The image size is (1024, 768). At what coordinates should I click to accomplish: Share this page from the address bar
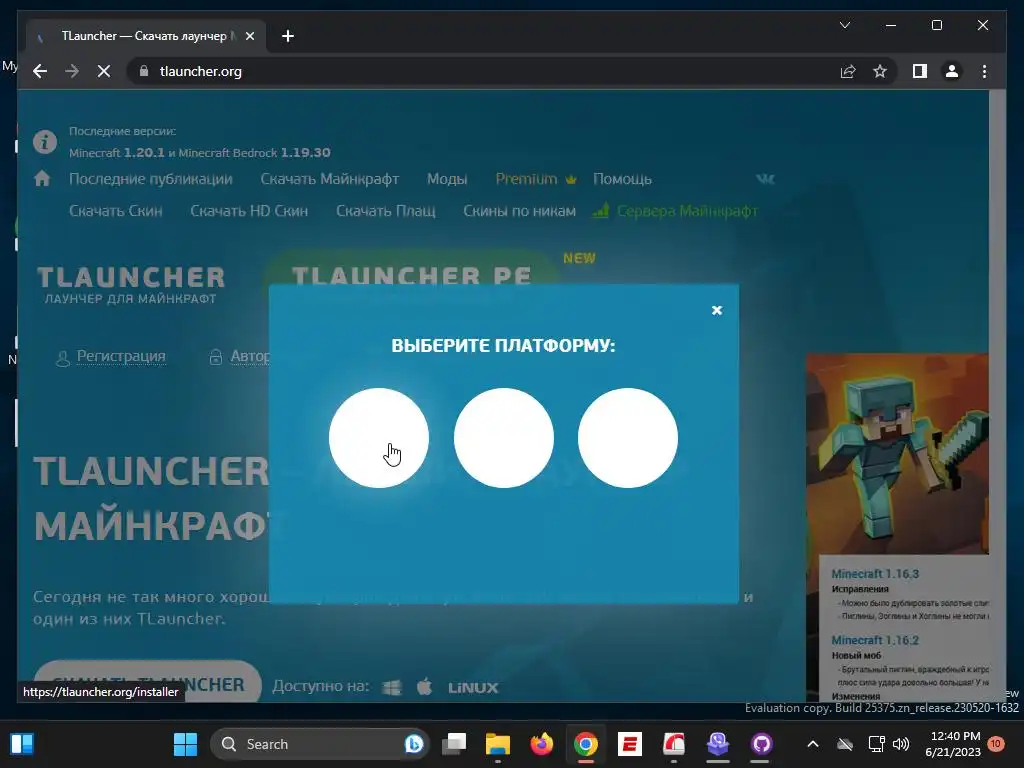click(848, 71)
